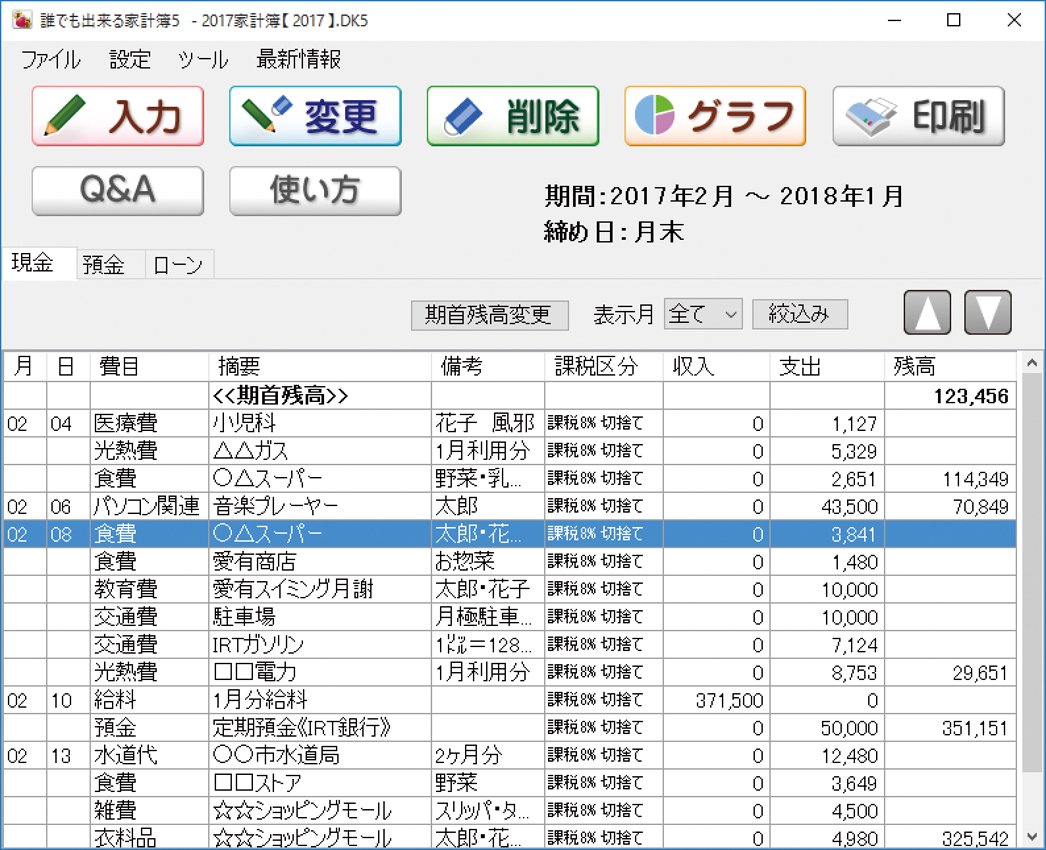1046x850 pixels.
Task: Click the 入力 pencil input button
Action: click(x=117, y=116)
